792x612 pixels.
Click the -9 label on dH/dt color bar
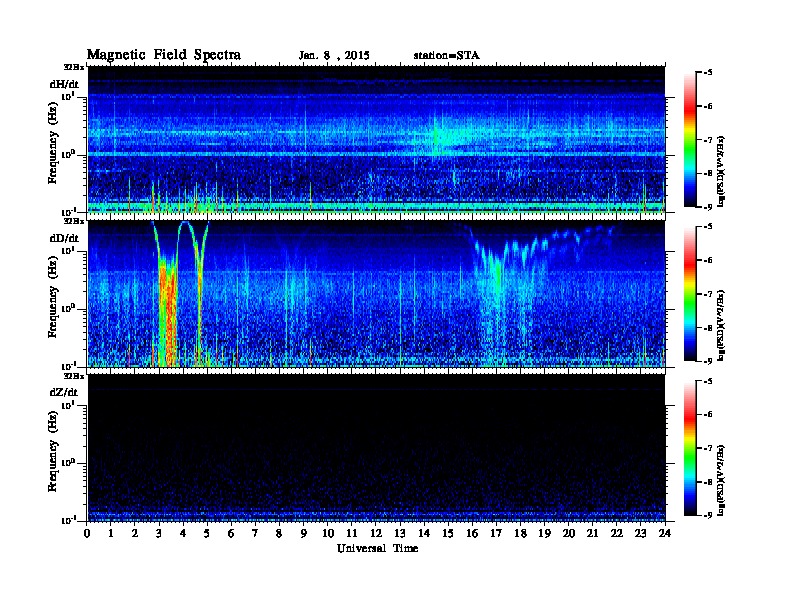[708, 207]
